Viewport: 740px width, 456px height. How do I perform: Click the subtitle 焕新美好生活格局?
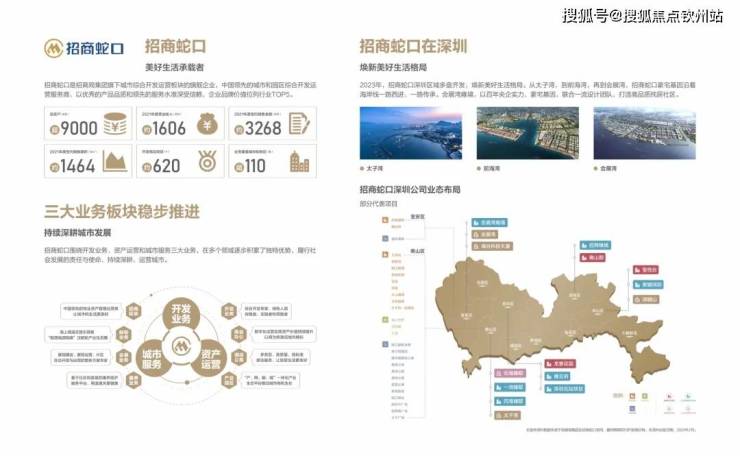pyautogui.click(x=393, y=68)
